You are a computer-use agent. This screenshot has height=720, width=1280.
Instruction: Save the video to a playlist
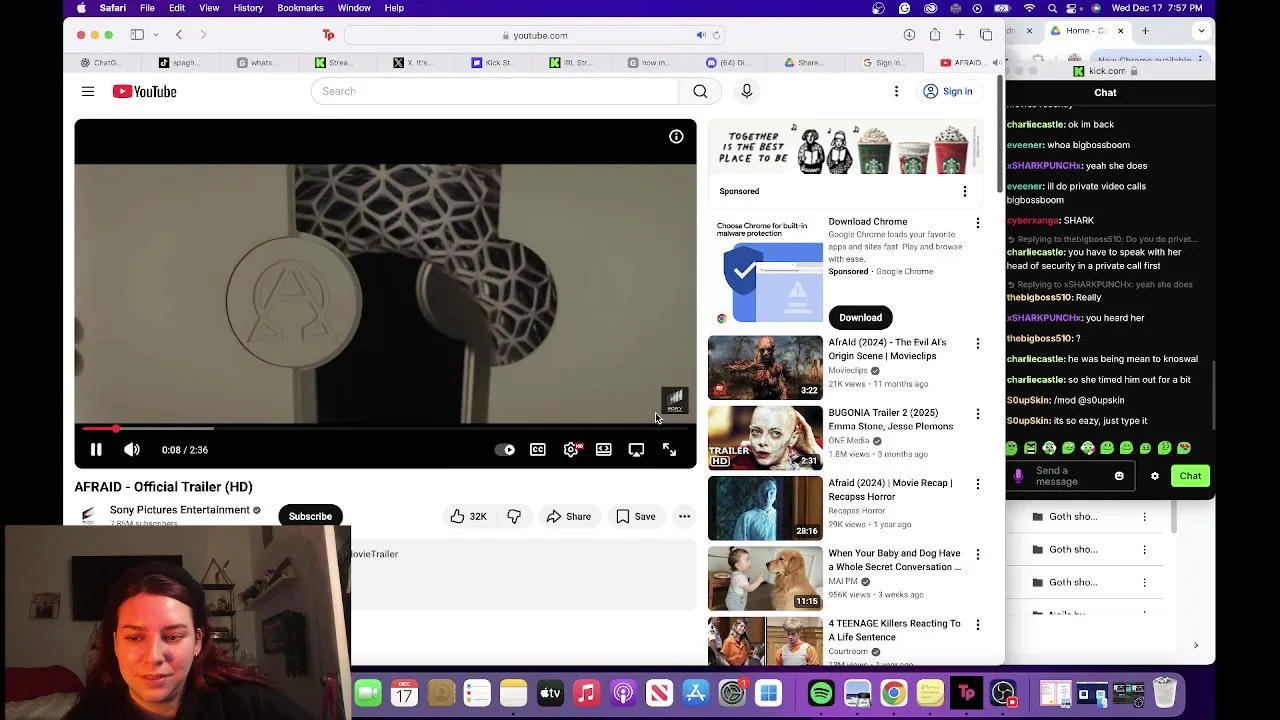[635, 516]
